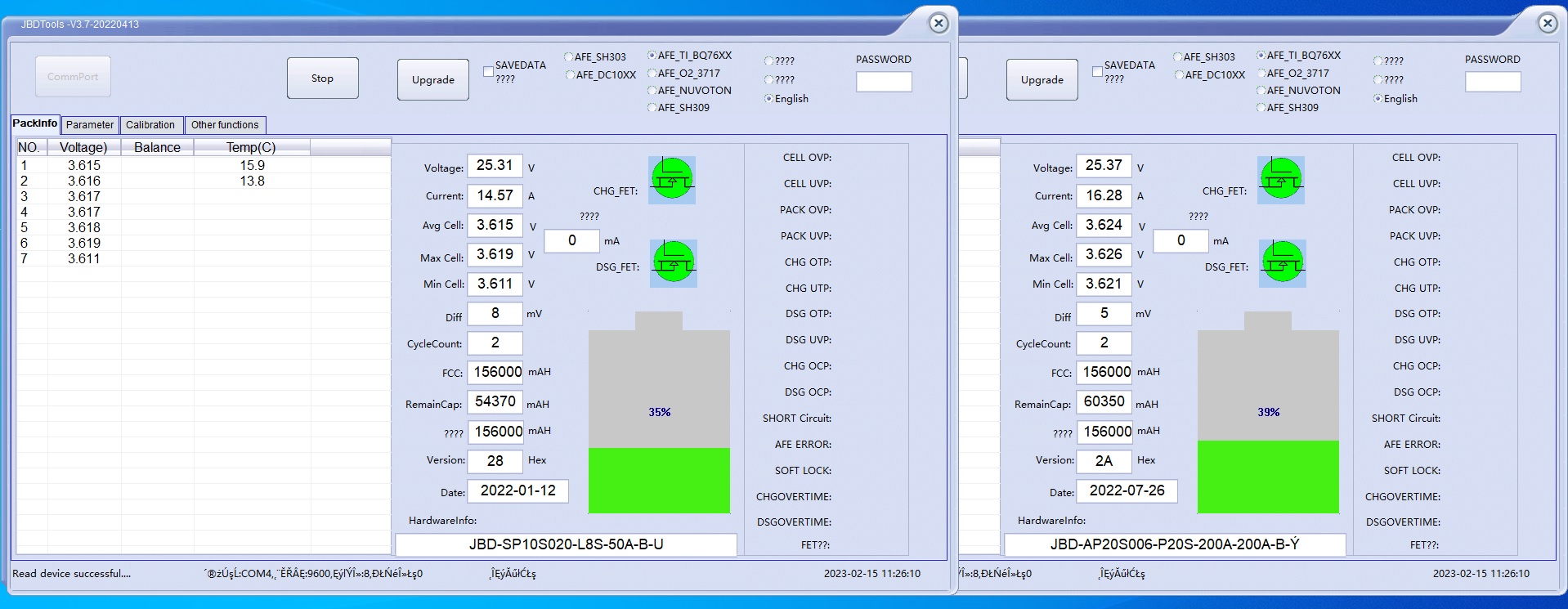Click the DSG_FET icon beside 3.626 Max Cell
The width and height of the screenshot is (1568, 609).
pos(1282,263)
